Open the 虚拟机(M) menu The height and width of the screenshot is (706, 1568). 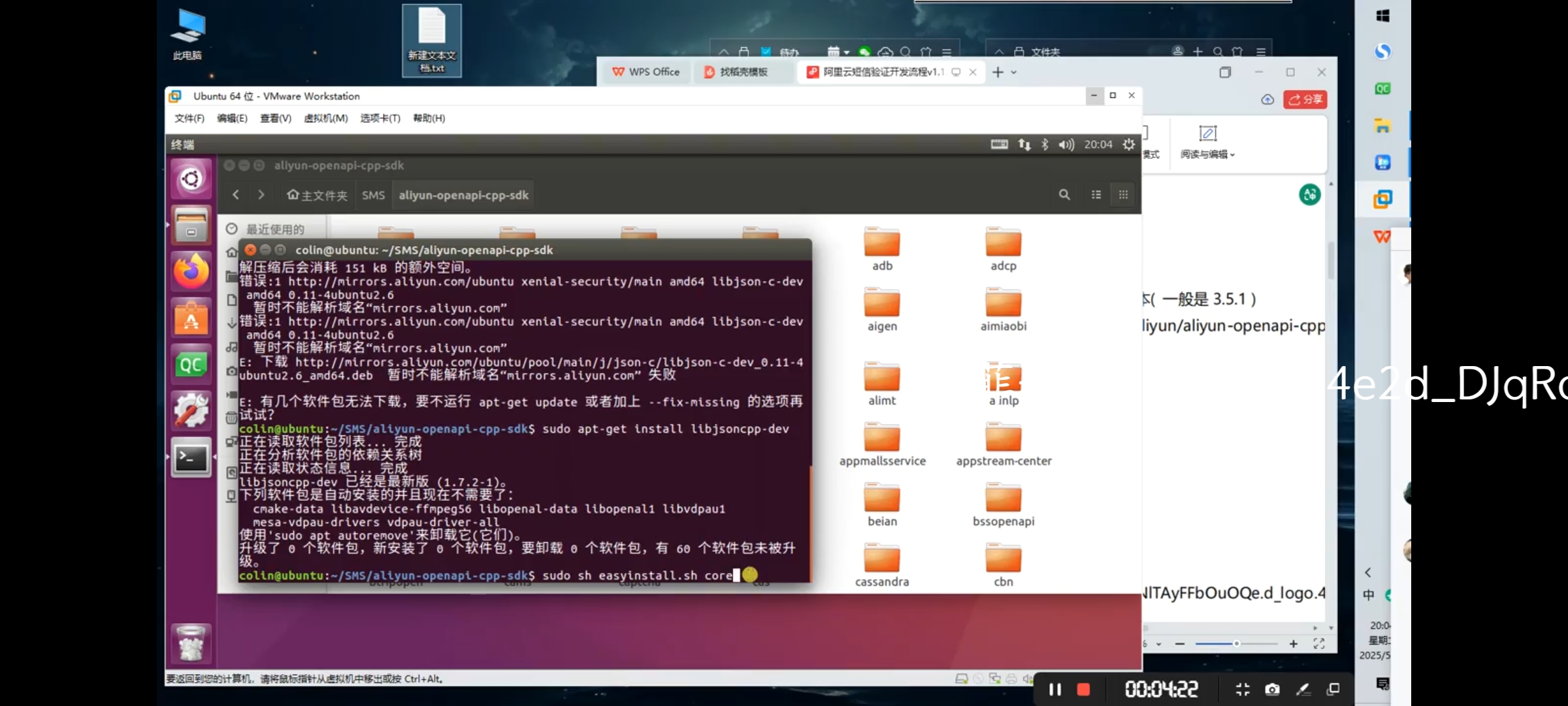tap(325, 118)
